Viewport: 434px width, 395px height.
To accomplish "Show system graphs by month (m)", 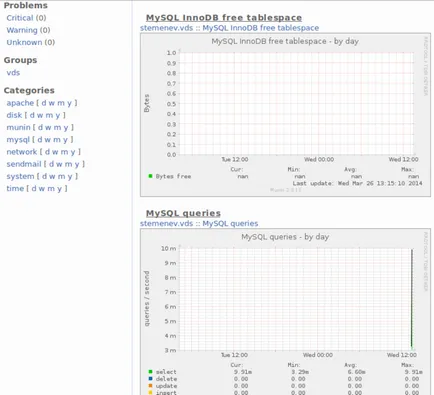I will (61, 176).
